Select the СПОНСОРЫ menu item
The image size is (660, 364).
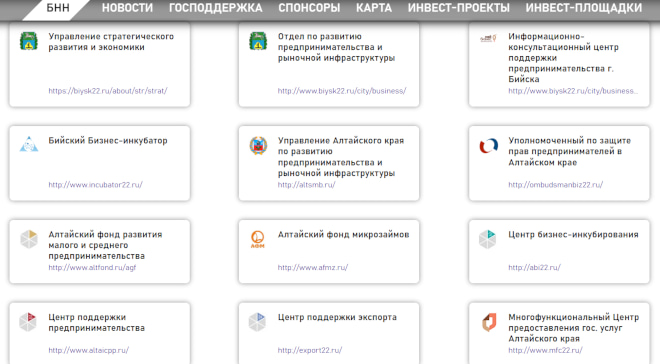pyautogui.click(x=309, y=8)
